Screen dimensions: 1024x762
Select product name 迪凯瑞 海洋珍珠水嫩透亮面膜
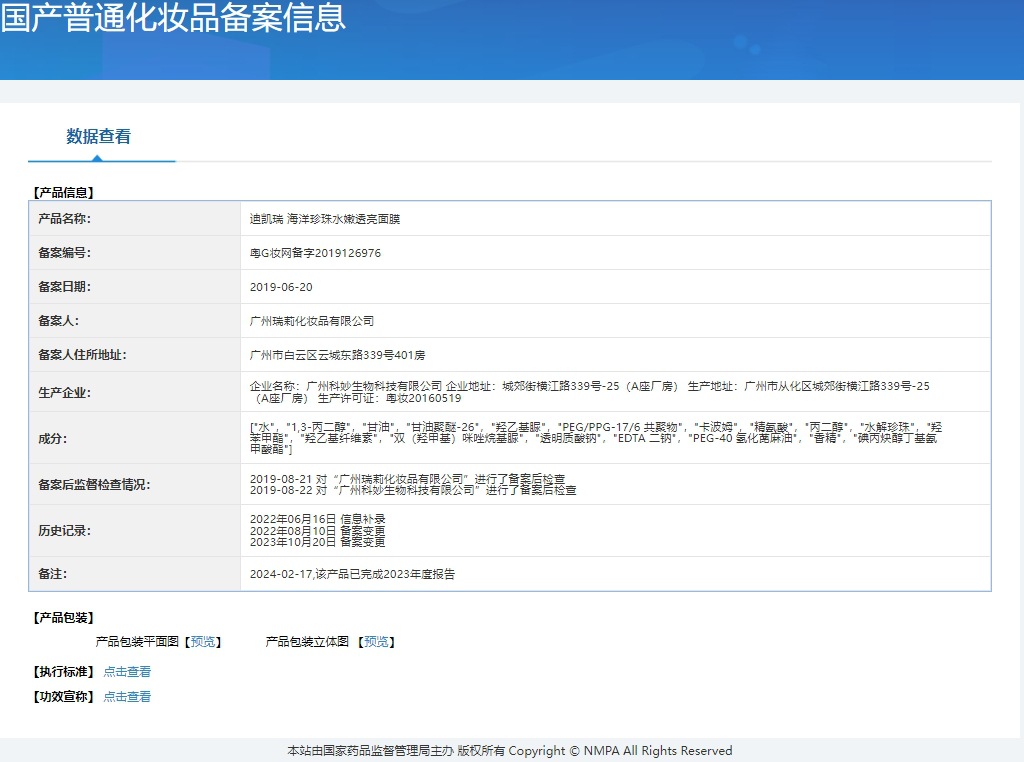[325, 219]
